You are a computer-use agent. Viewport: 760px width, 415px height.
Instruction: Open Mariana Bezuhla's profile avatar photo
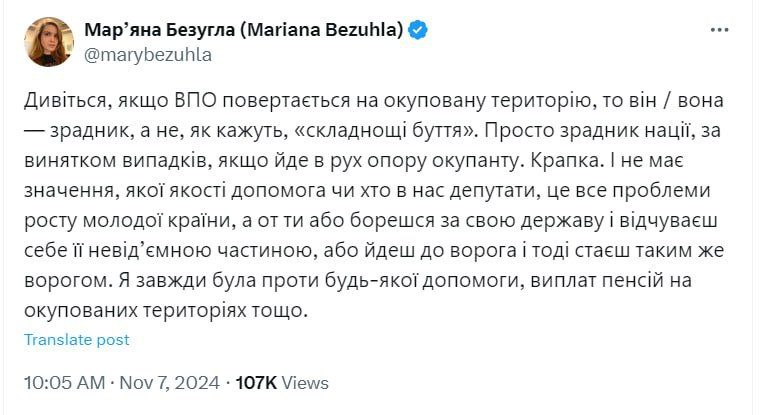pos(49,42)
